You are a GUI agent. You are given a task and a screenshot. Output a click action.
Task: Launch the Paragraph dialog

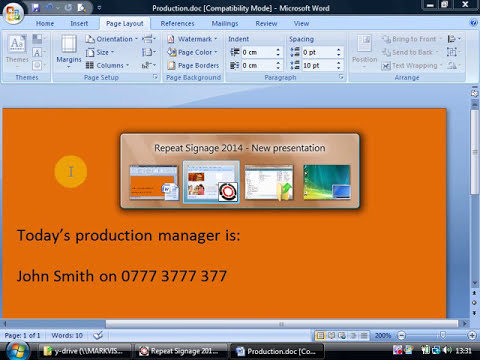click(341, 77)
